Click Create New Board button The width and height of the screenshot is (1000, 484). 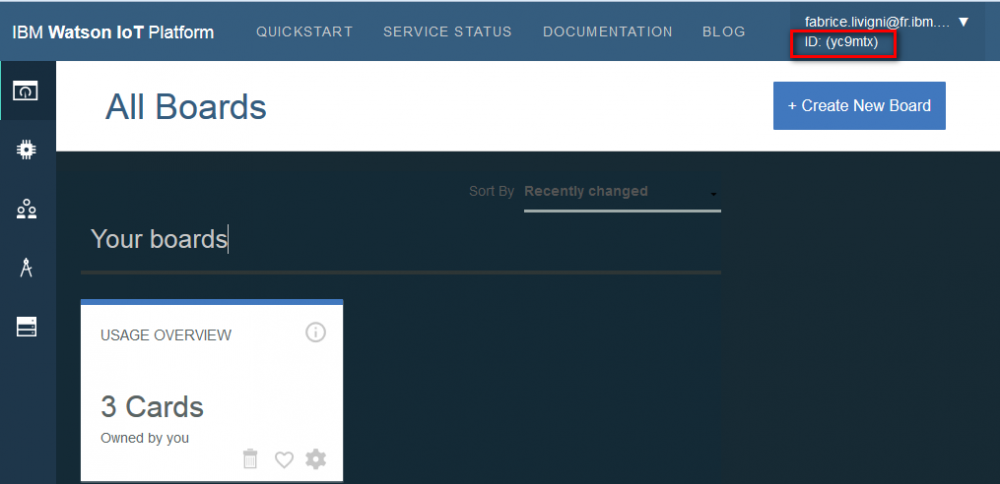pos(859,106)
